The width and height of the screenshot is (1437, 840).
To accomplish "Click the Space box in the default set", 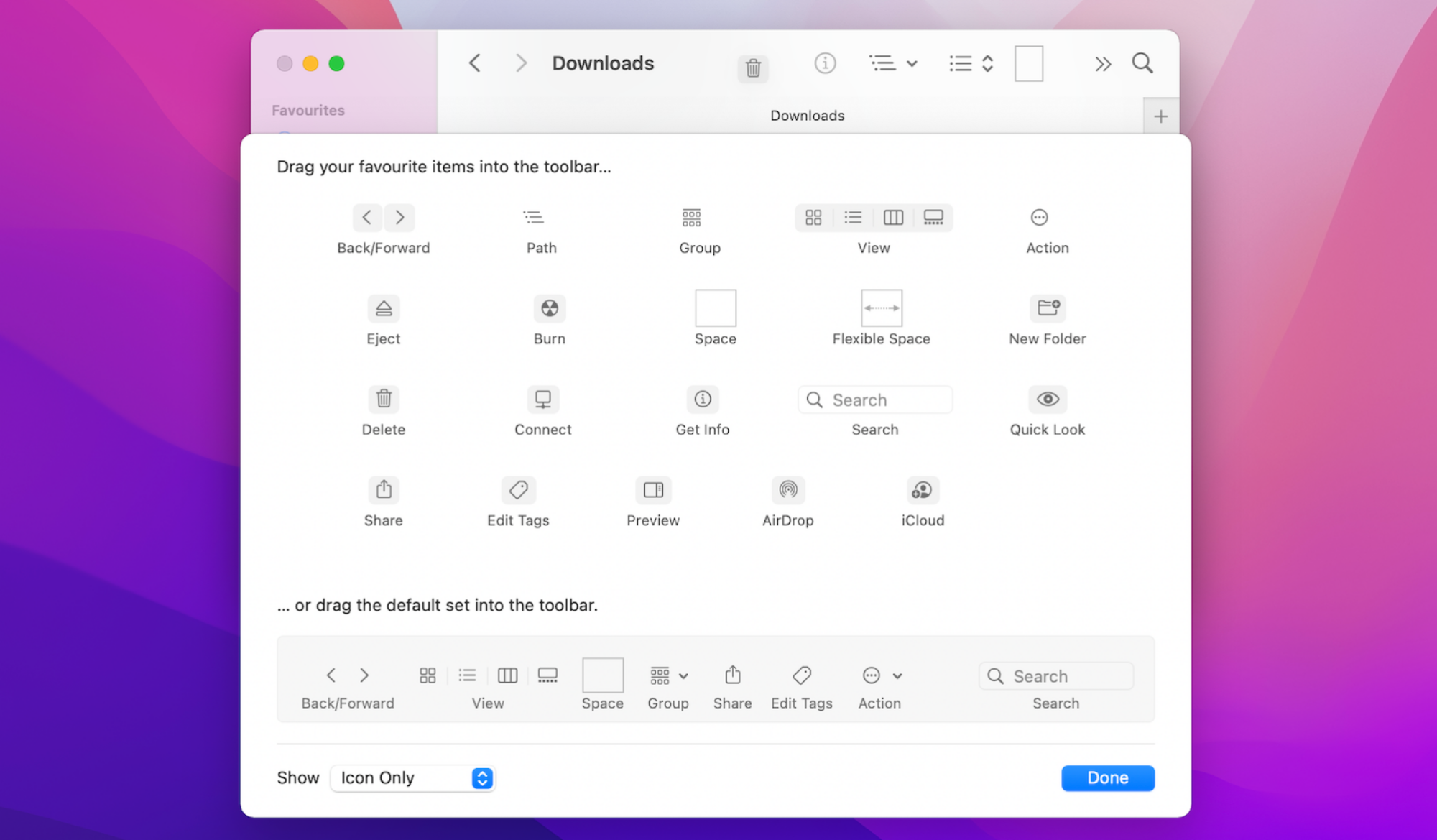I will (603, 675).
